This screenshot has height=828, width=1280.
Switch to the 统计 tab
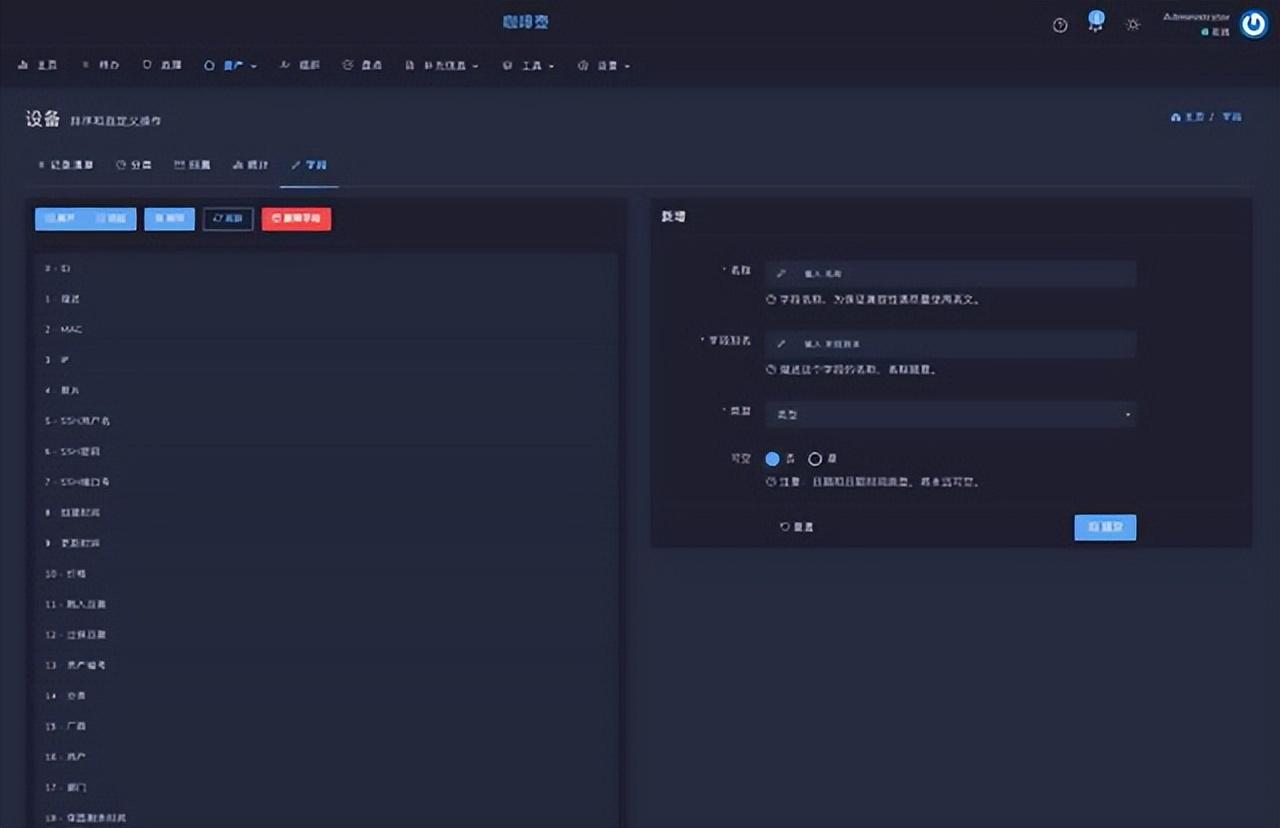(250, 165)
